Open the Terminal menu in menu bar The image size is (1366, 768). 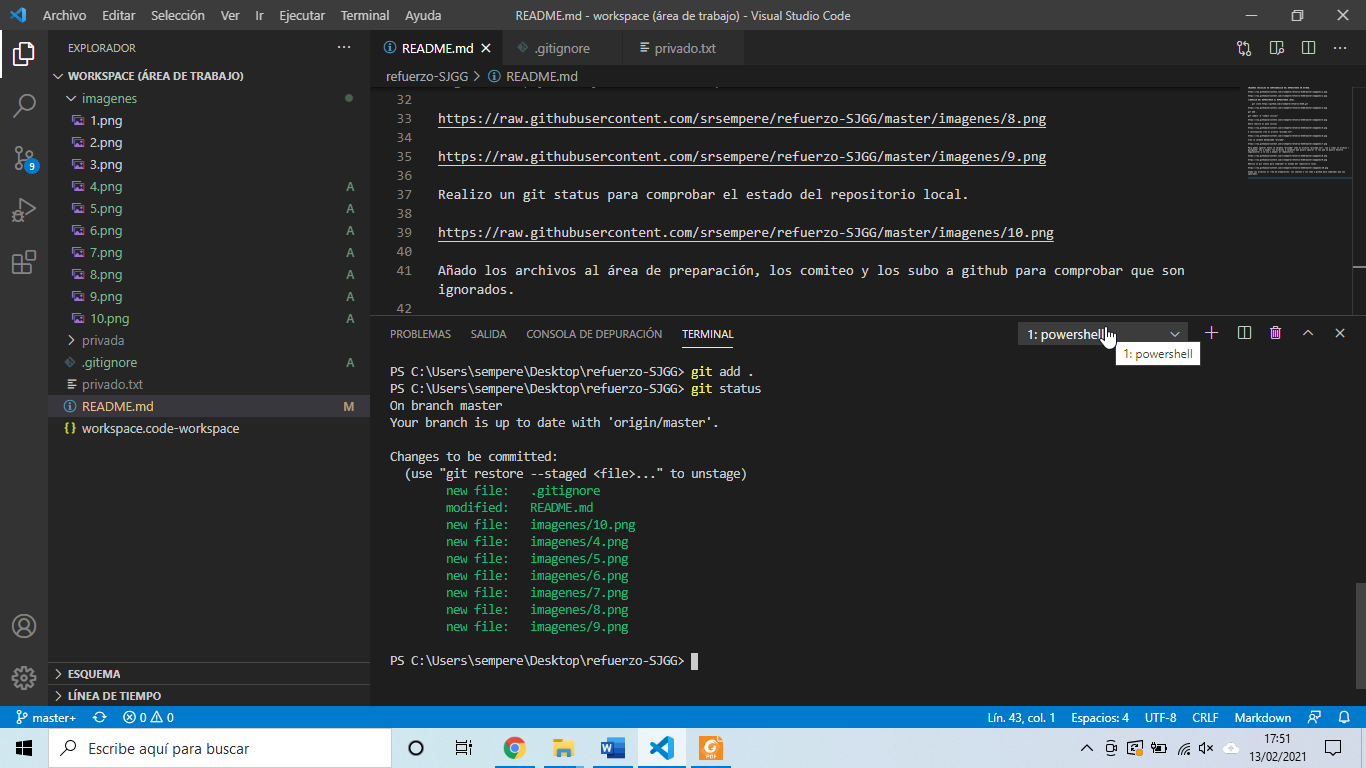pyautogui.click(x=365, y=16)
